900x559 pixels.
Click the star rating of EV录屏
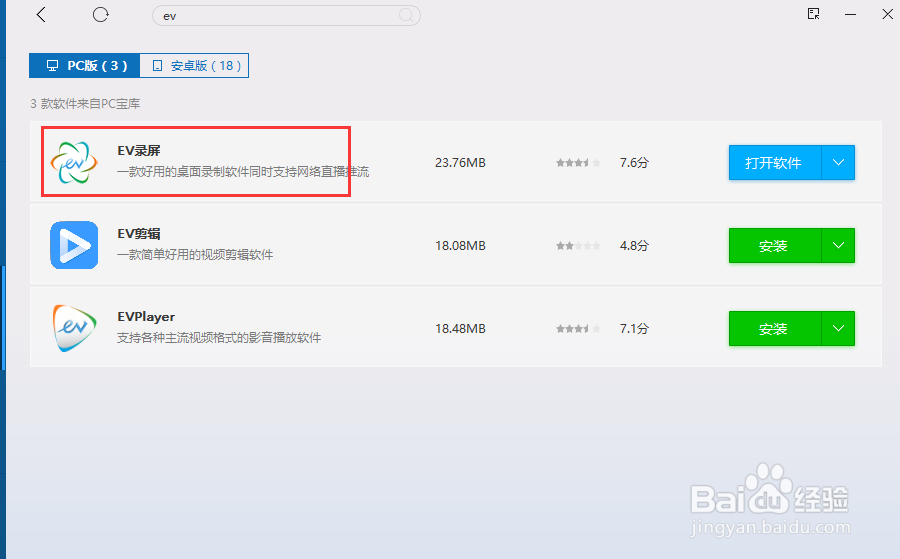tap(578, 163)
